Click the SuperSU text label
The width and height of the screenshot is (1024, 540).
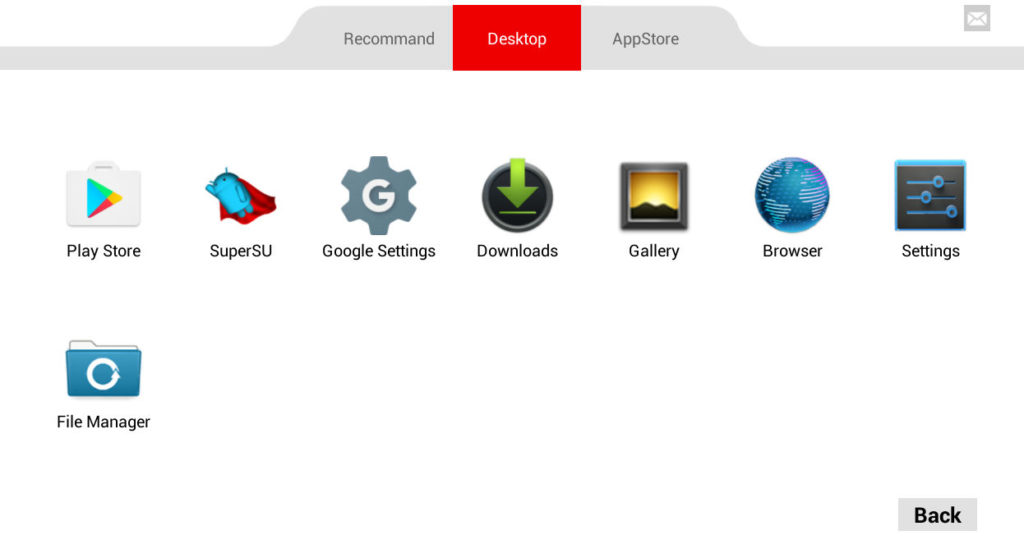coord(240,251)
